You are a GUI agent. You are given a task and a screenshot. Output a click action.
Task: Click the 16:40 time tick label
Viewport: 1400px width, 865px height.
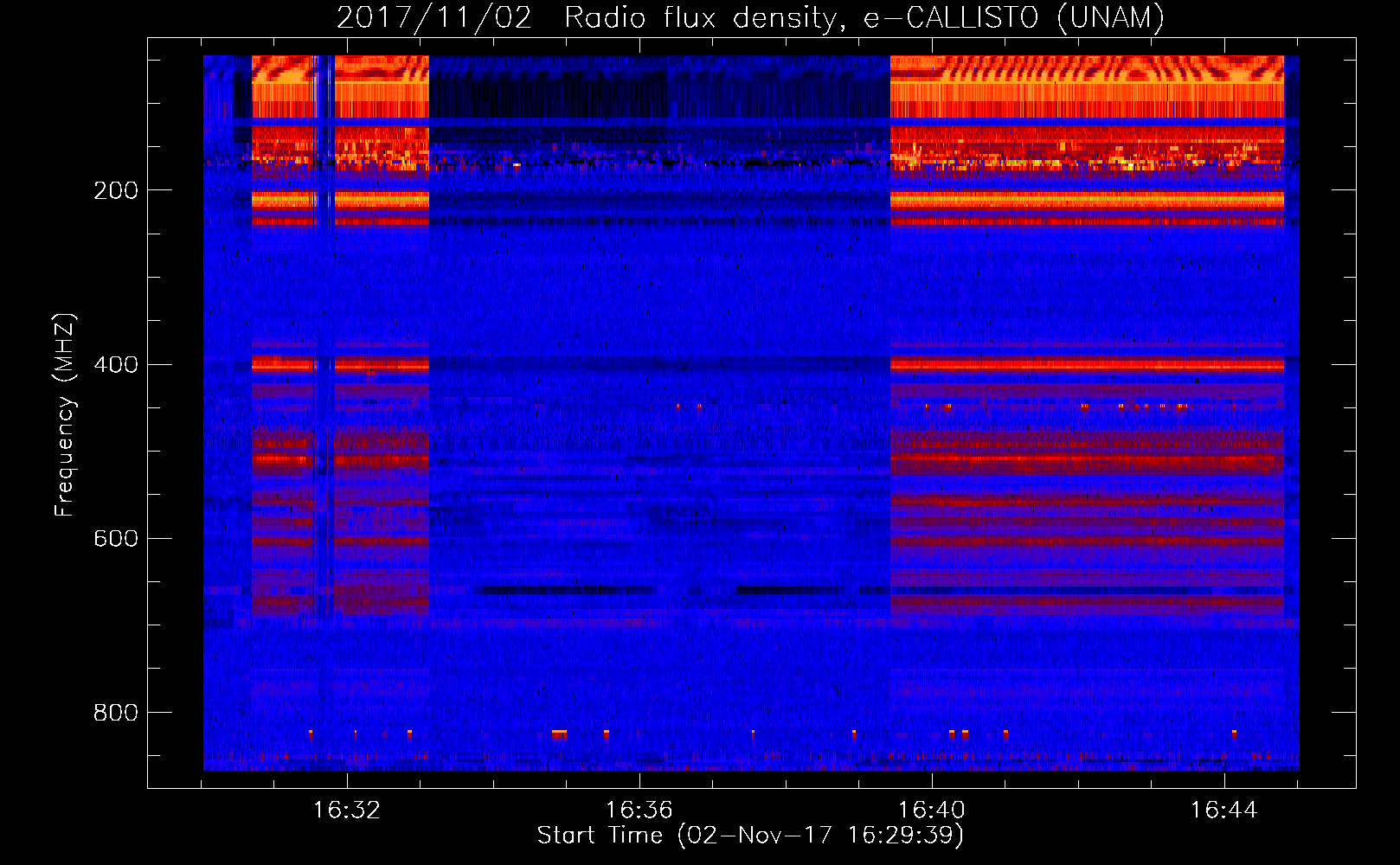click(x=932, y=811)
